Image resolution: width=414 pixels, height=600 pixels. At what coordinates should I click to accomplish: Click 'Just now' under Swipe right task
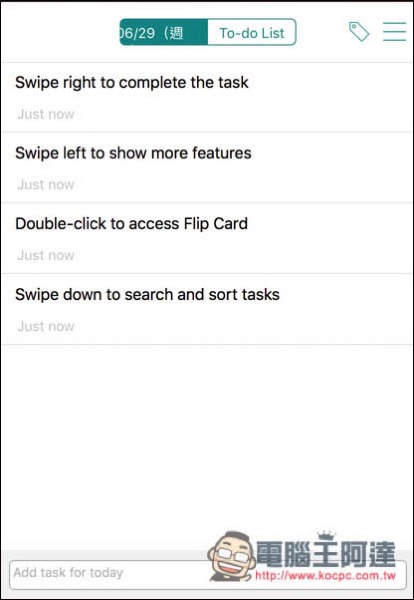(46, 114)
